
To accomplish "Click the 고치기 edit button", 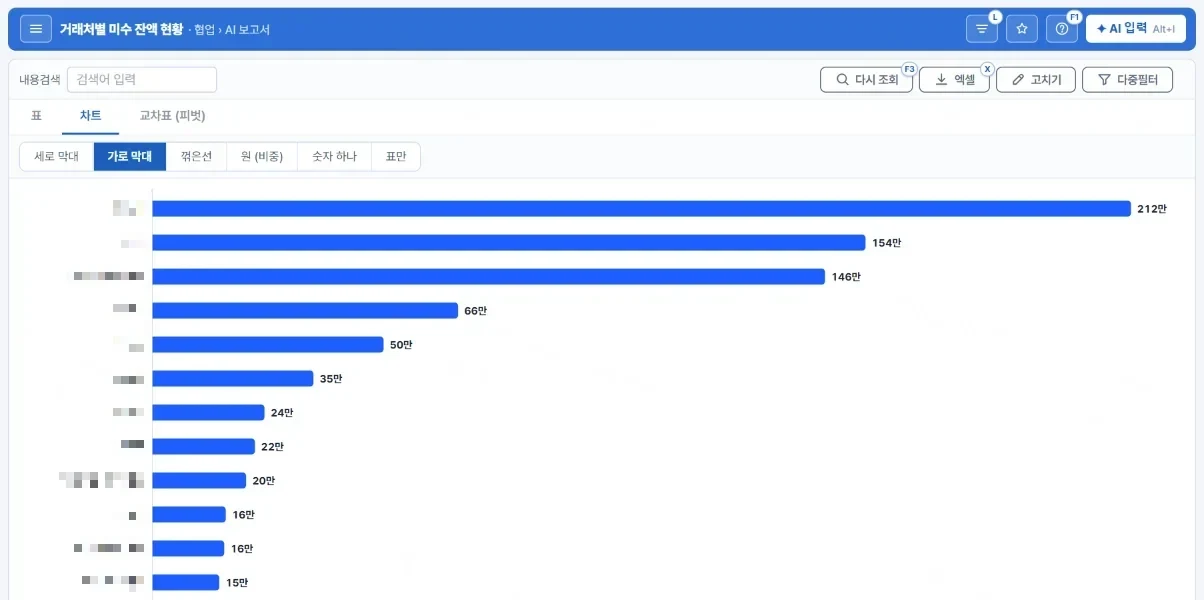I will coord(1036,80).
